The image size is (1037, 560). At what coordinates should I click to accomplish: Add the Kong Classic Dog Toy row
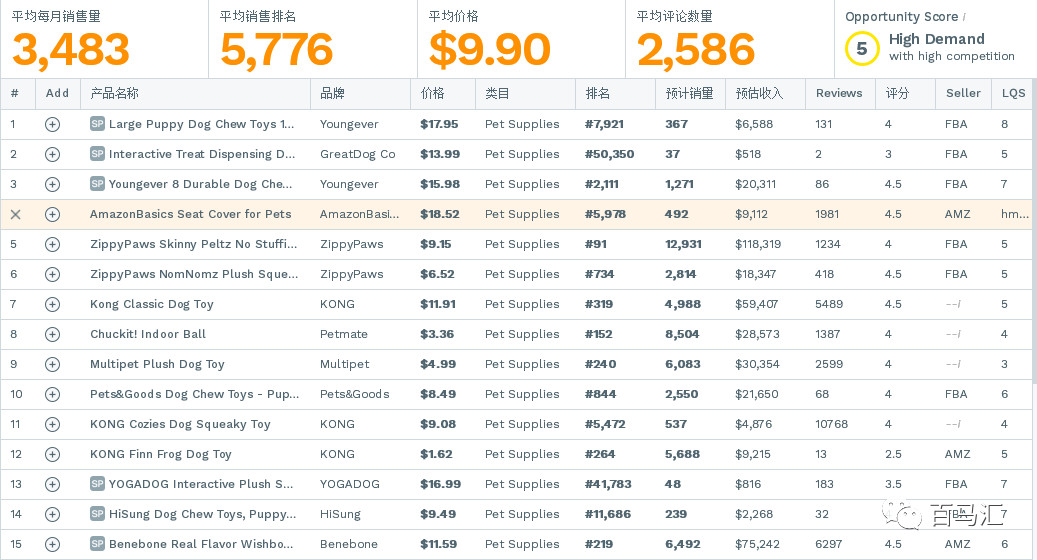(x=52, y=305)
